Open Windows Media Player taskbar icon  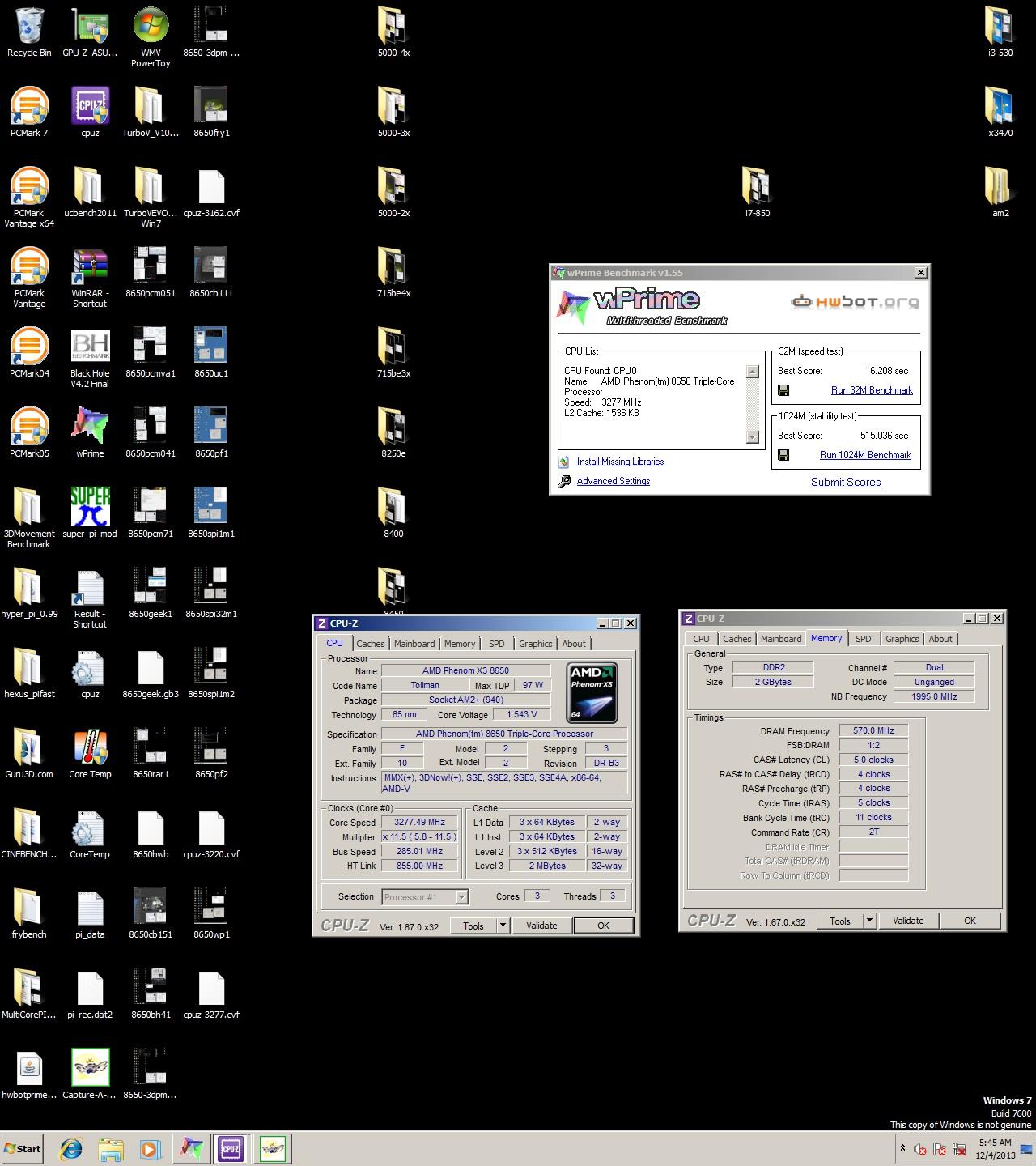(x=149, y=1148)
